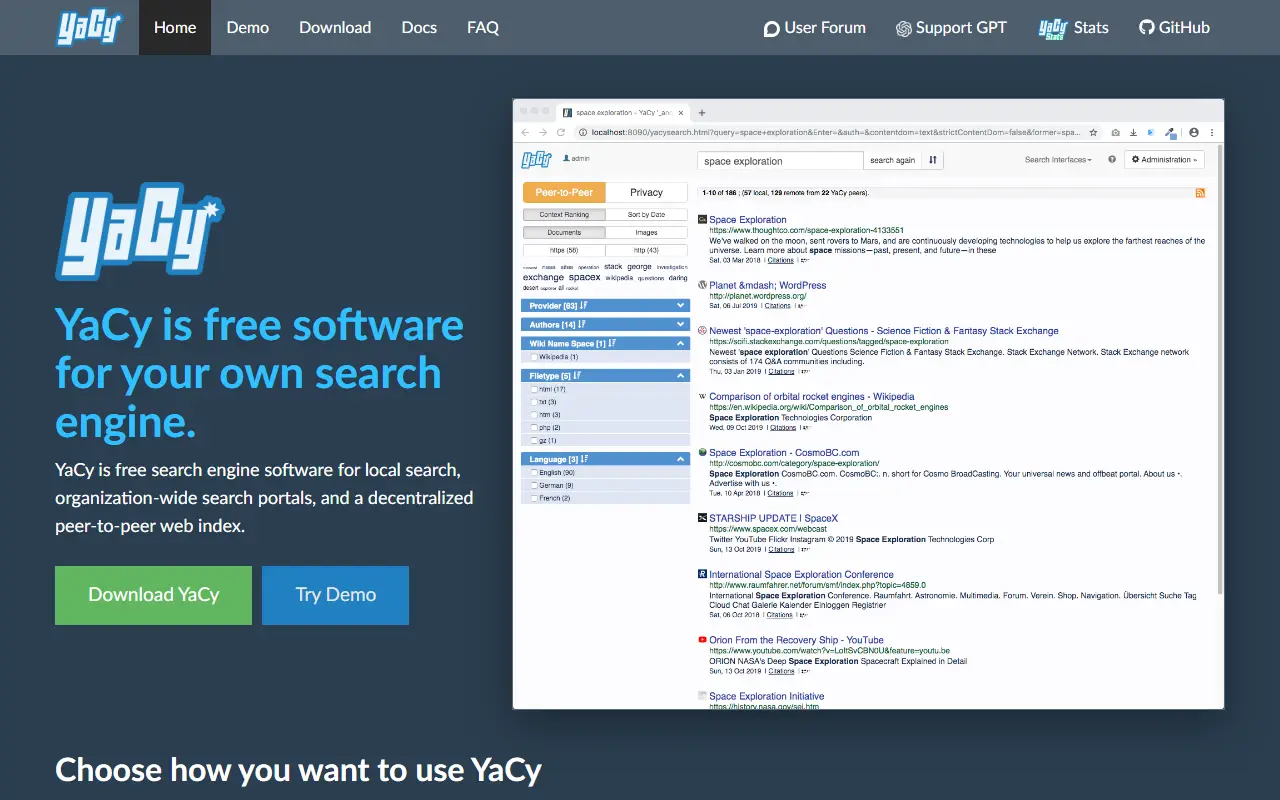
Task: Click the download arrow icon in the screenshot's browser toolbar
Action: [1133, 132]
